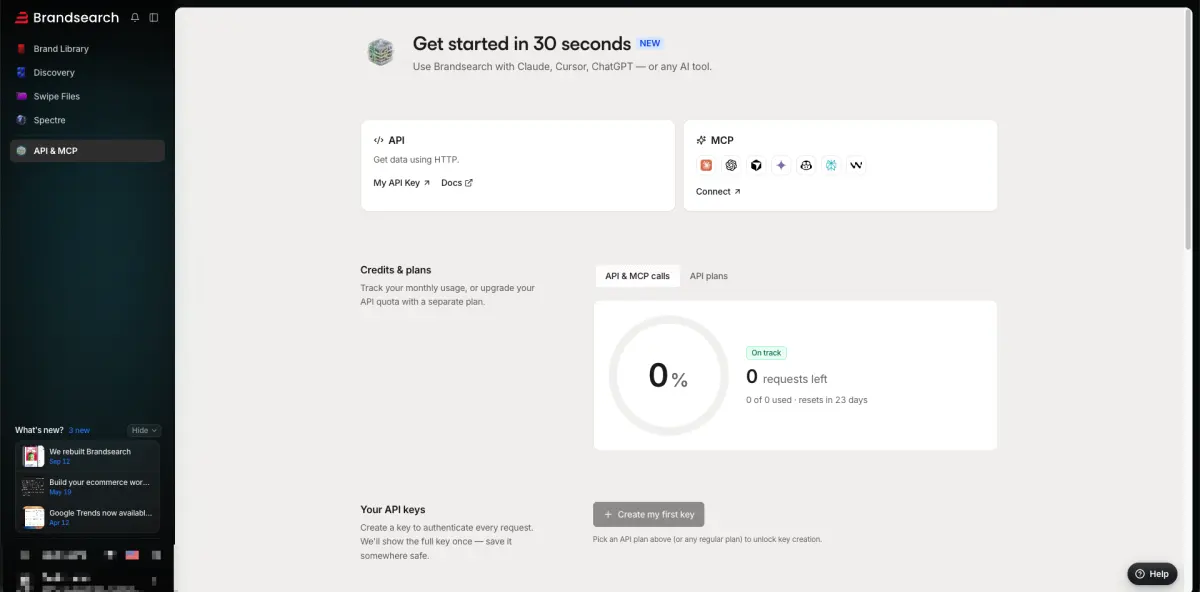Image resolution: width=1200 pixels, height=592 pixels.
Task: Click the Brandsearch logo
Action: pyautogui.click(x=67, y=17)
